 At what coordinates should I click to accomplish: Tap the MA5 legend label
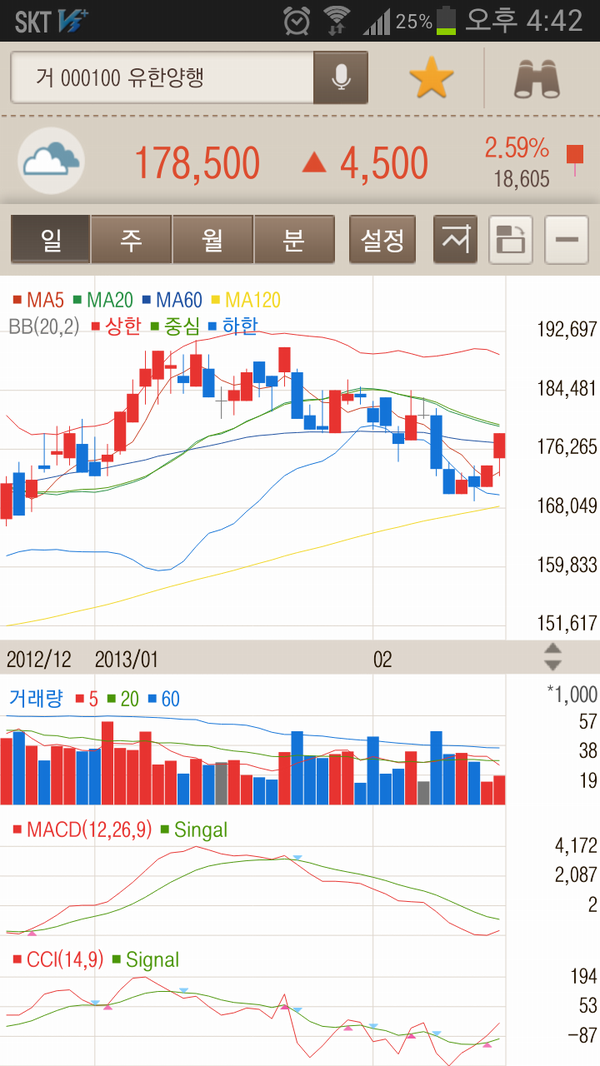pyautogui.click(x=39, y=300)
